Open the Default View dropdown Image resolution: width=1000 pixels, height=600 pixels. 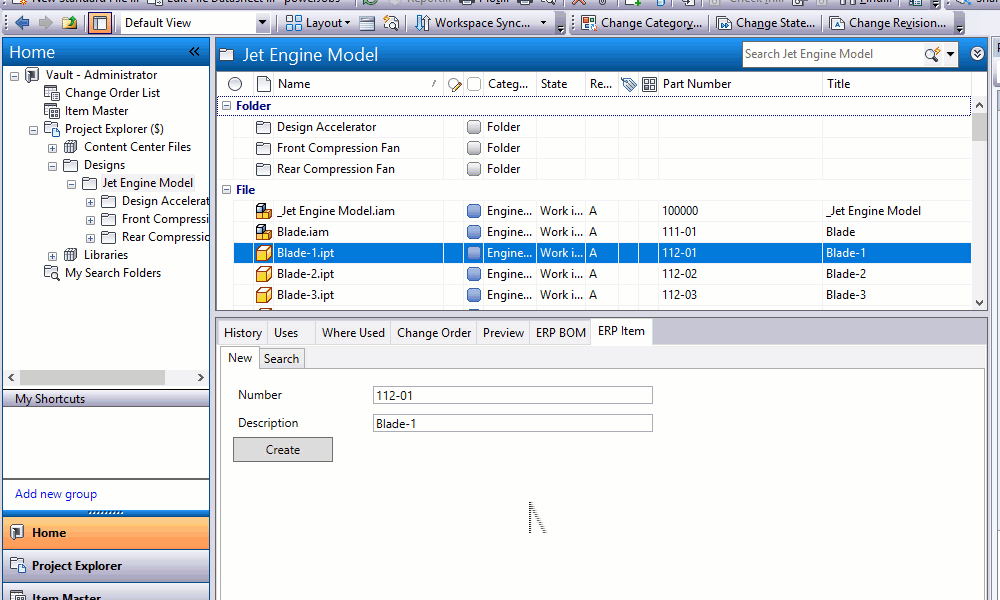click(263, 22)
